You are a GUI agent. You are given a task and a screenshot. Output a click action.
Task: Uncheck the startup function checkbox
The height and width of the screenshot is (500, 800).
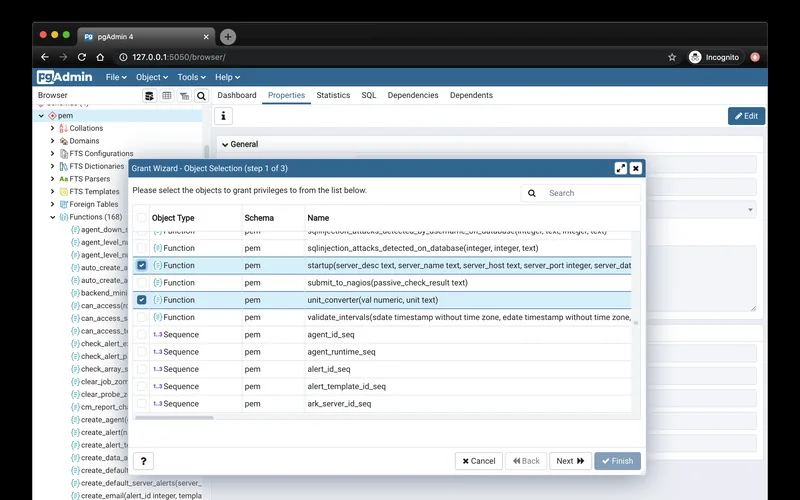point(141,265)
